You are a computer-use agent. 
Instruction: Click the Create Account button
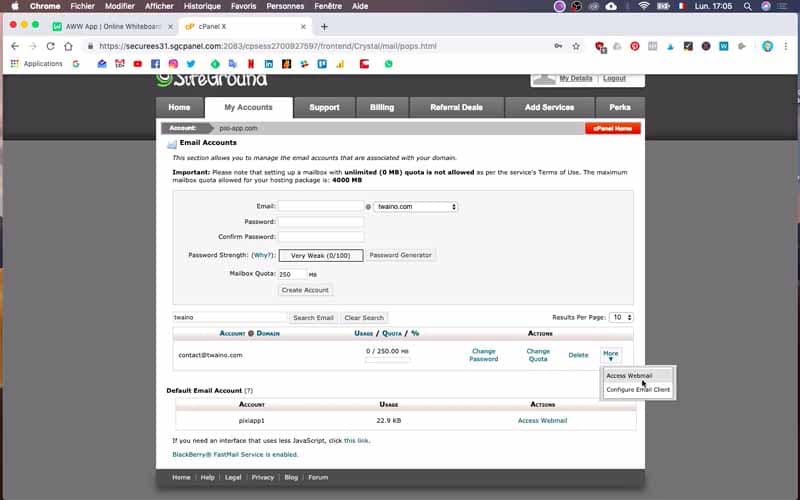(x=305, y=290)
